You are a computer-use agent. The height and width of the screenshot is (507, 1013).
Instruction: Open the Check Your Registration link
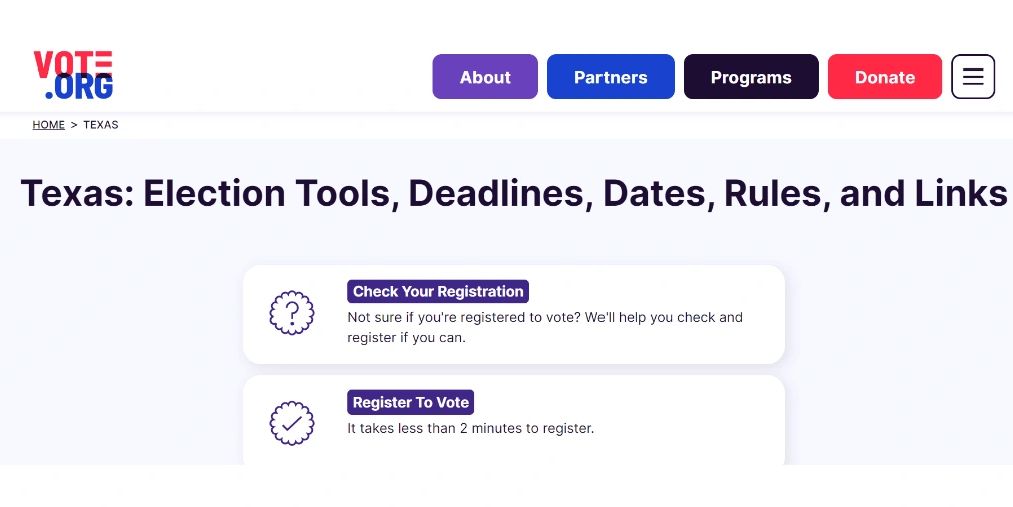pyautogui.click(x=438, y=292)
